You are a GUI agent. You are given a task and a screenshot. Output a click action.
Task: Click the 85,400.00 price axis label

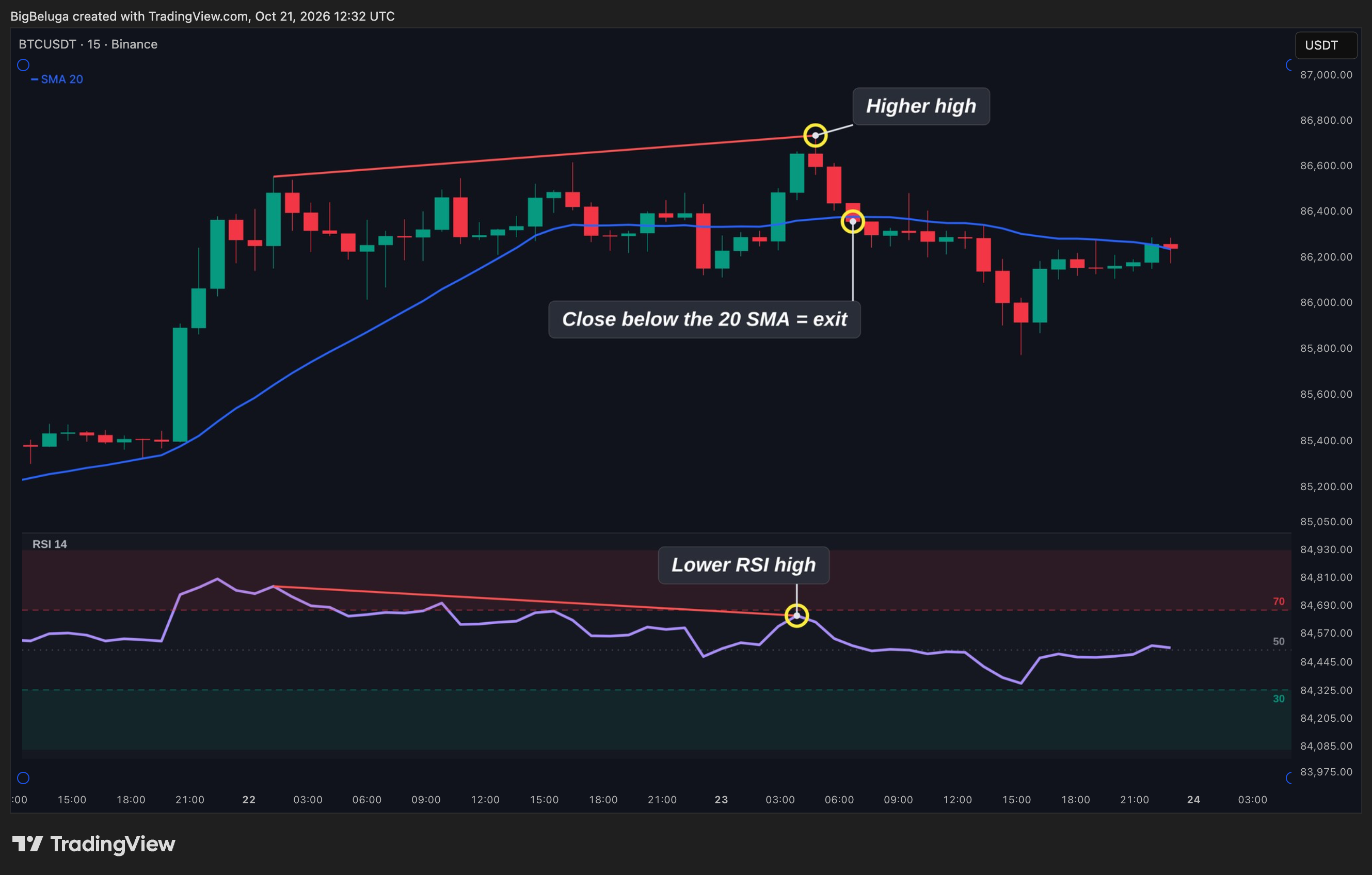point(1326,441)
